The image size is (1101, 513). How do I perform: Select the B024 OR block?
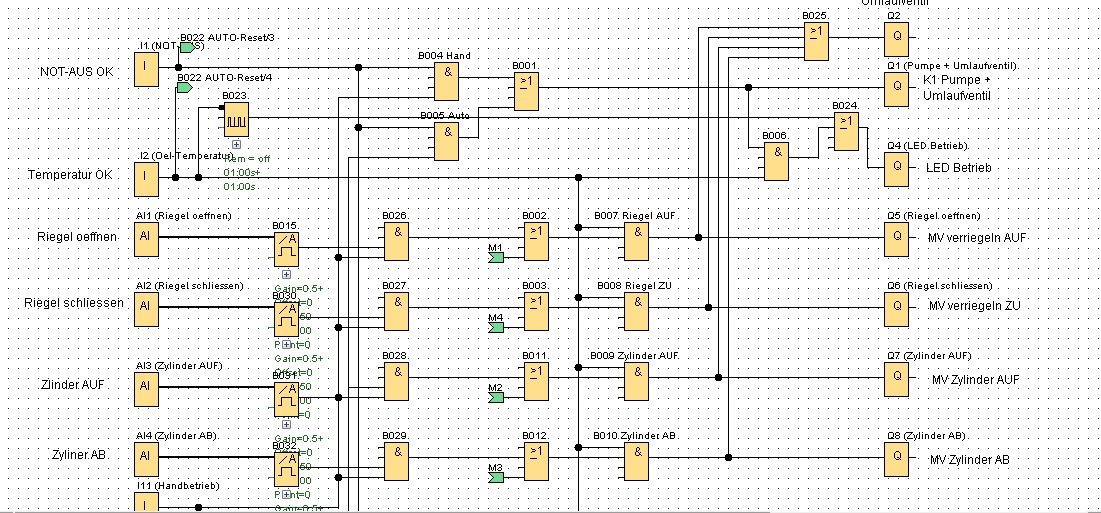[845, 131]
